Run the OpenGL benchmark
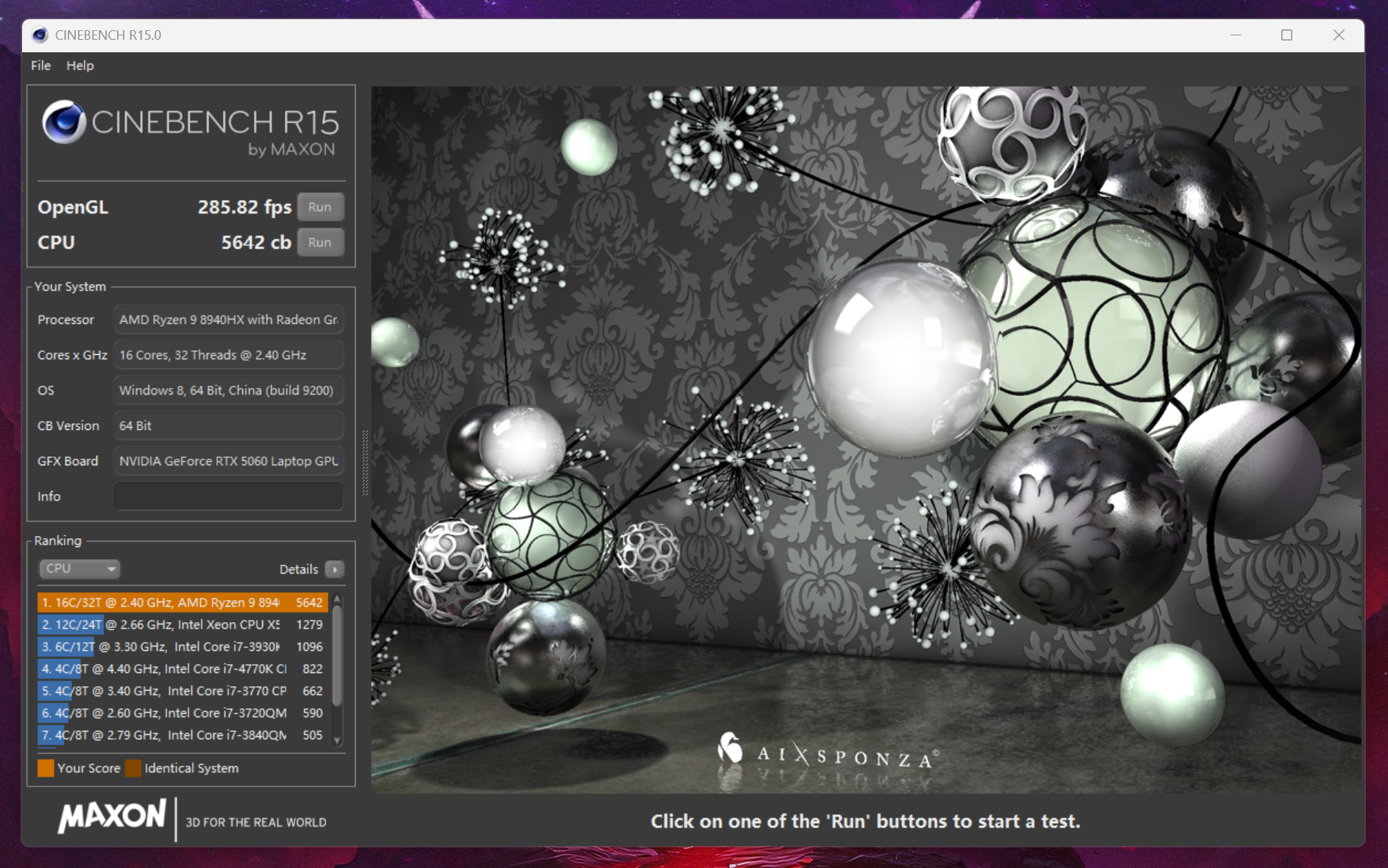Screen dimensions: 1388x868 320,207
